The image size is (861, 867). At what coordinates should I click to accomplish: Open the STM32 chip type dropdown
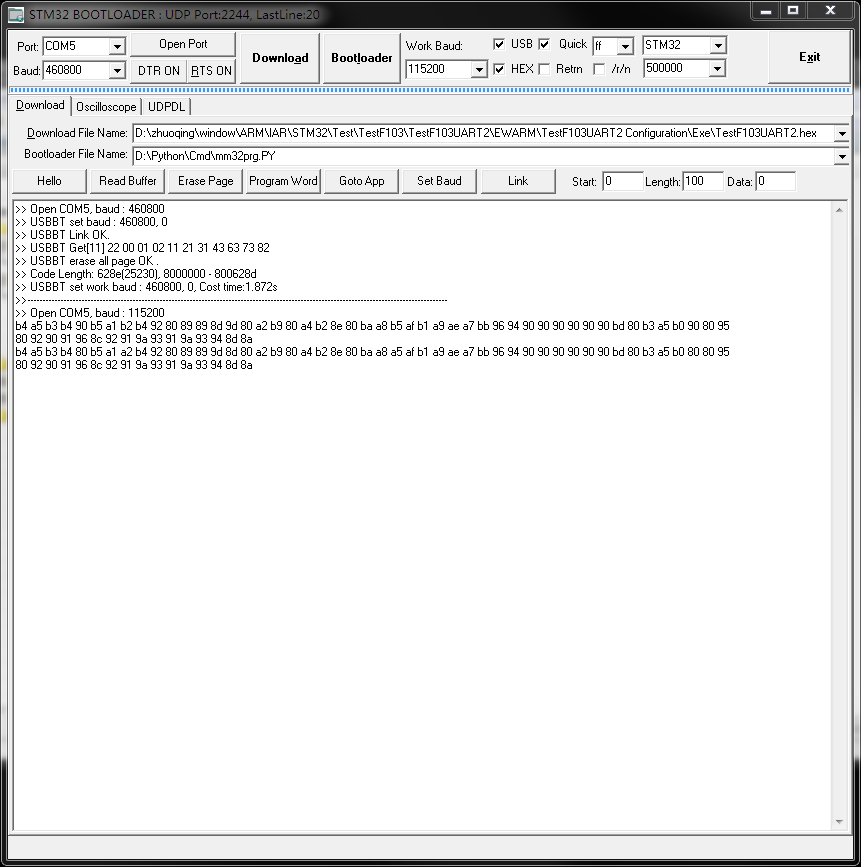[718, 45]
